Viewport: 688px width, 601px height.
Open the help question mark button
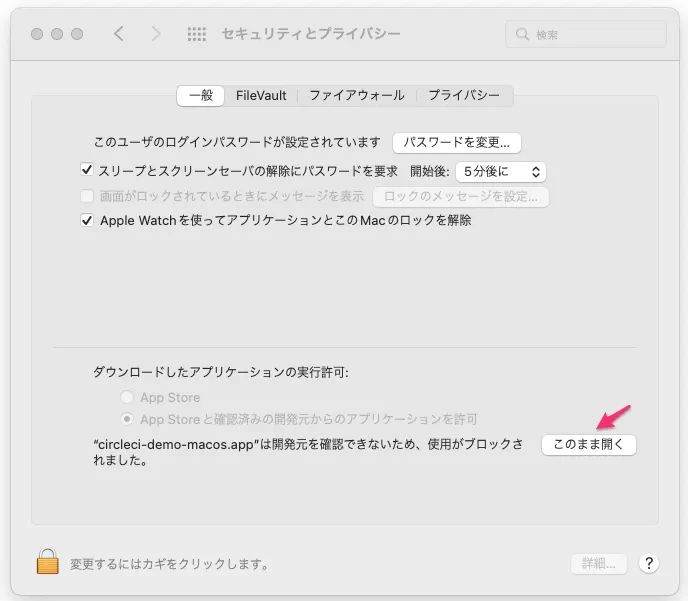[x=649, y=563]
